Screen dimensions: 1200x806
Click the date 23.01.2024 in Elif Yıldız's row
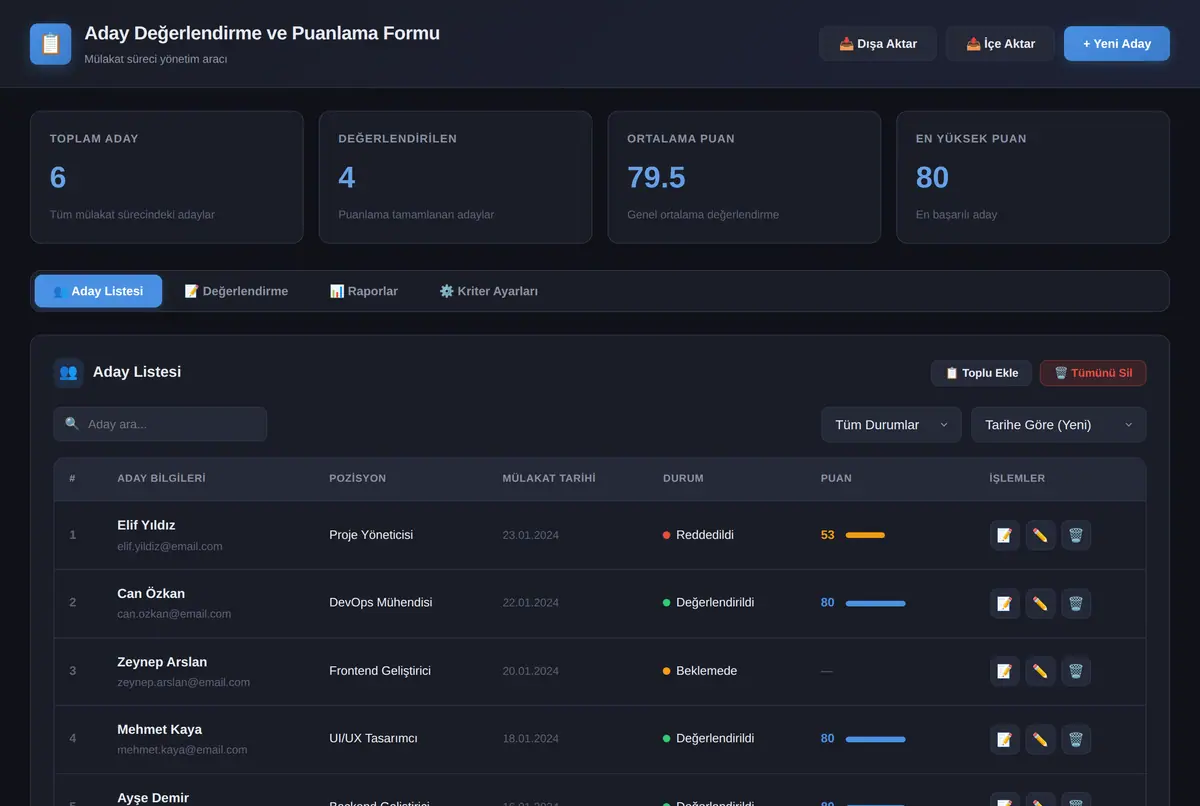(x=531, y=535)
